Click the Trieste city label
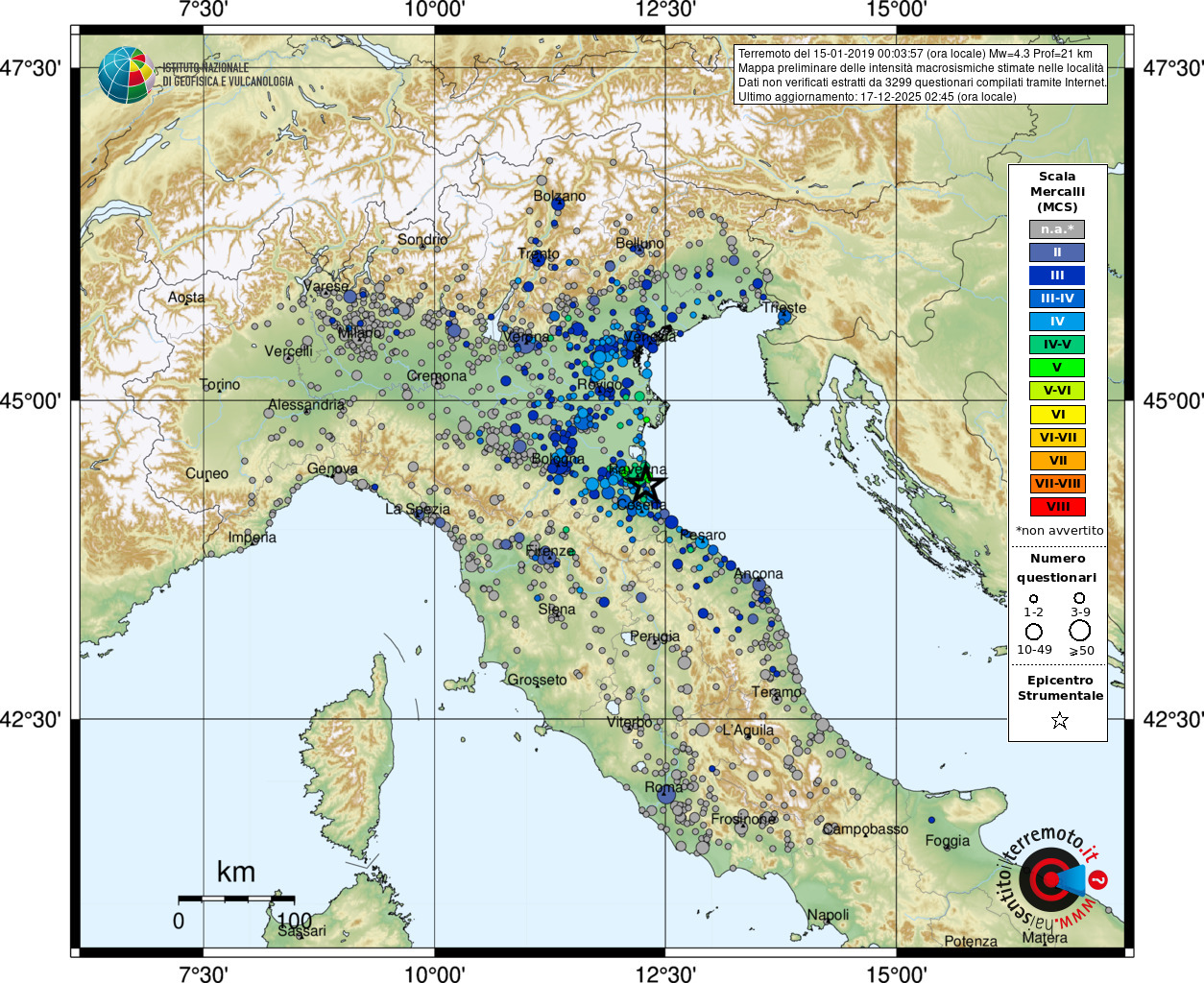Screen dimensions: 1204x983 pyautogui.click(x=784, y=307)
